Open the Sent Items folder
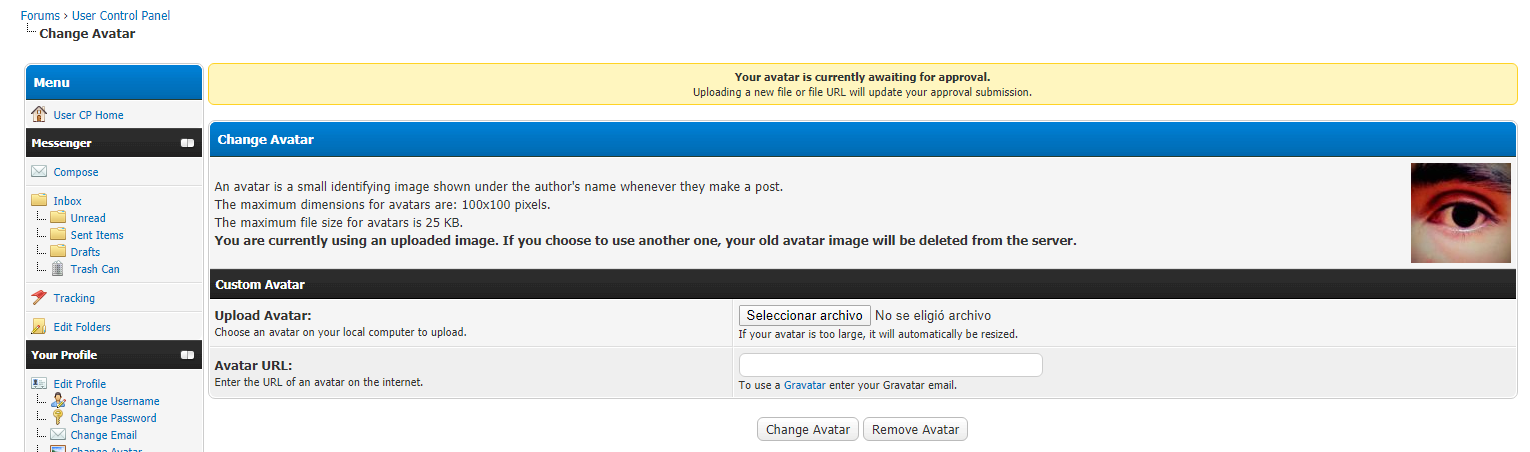 97,235
